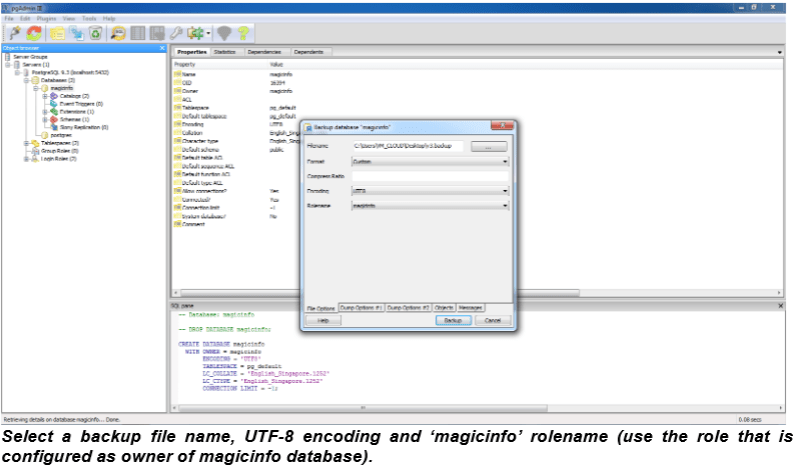
Task: Switch to the Dependents tab
Action: [x=308, y=52]
